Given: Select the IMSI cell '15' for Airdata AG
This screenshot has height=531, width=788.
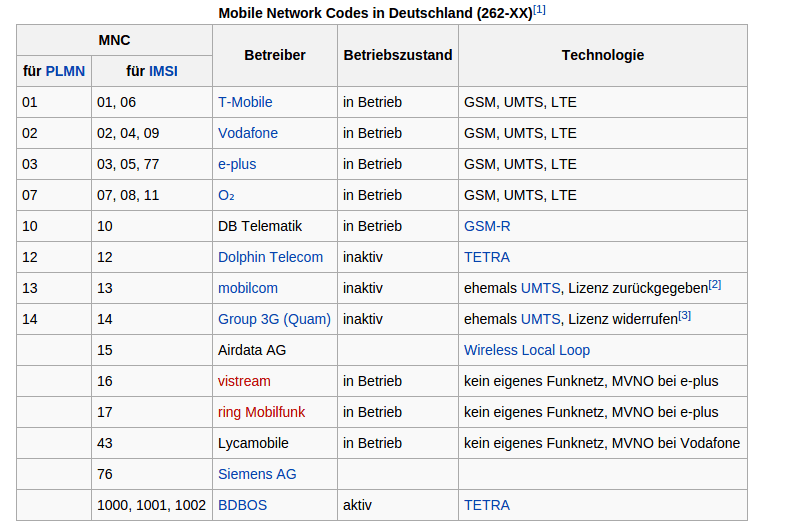Looking at the screenshot, I should [152, 350].
